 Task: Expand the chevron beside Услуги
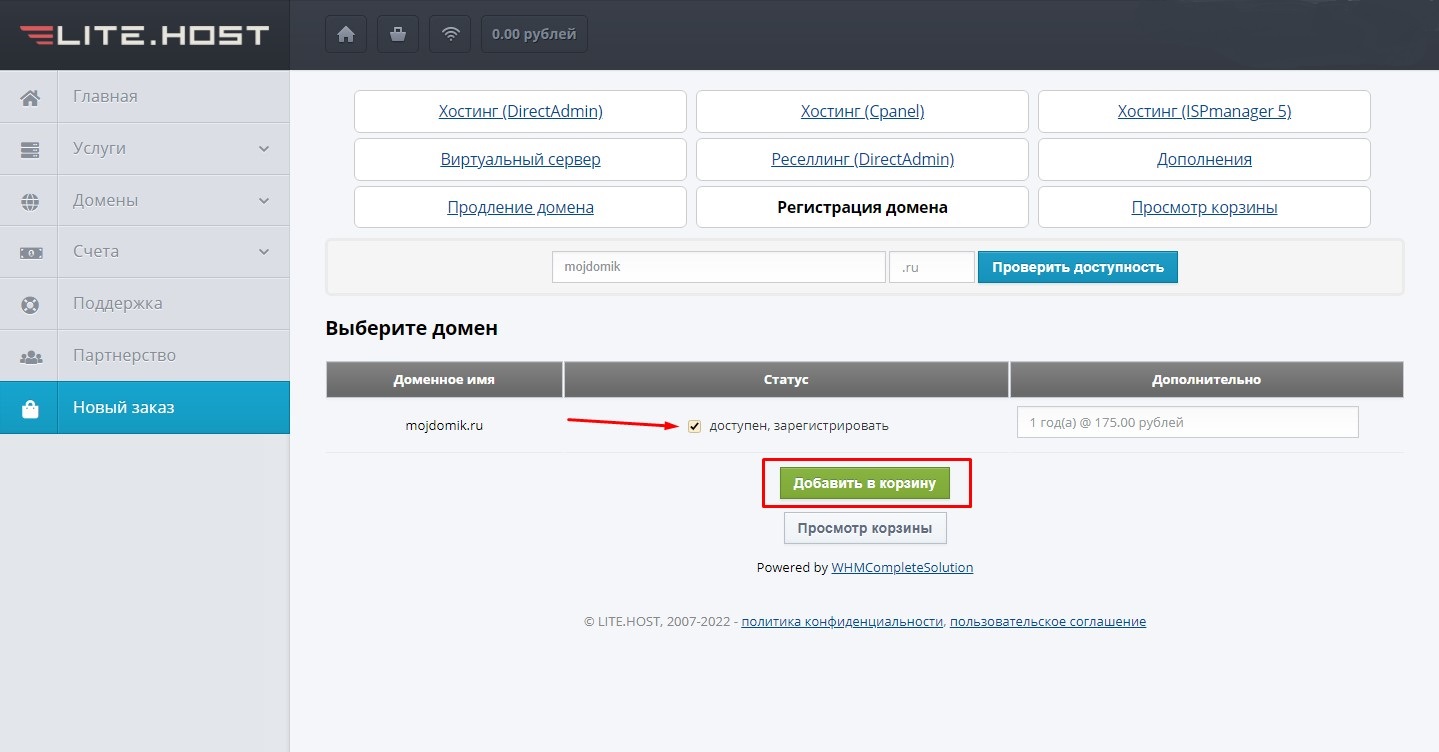[264, 149]
